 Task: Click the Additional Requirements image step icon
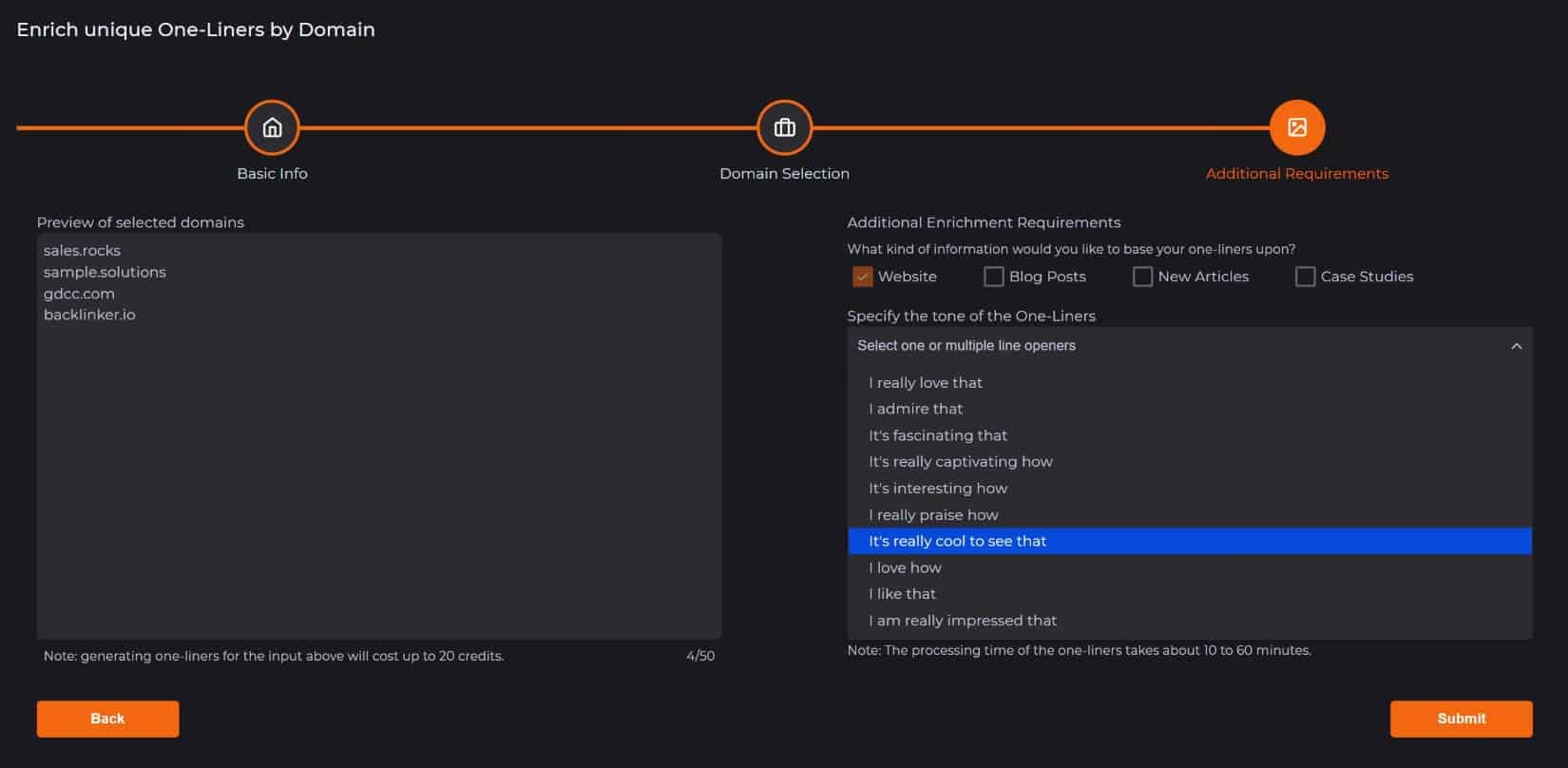tap(1296, 127)
